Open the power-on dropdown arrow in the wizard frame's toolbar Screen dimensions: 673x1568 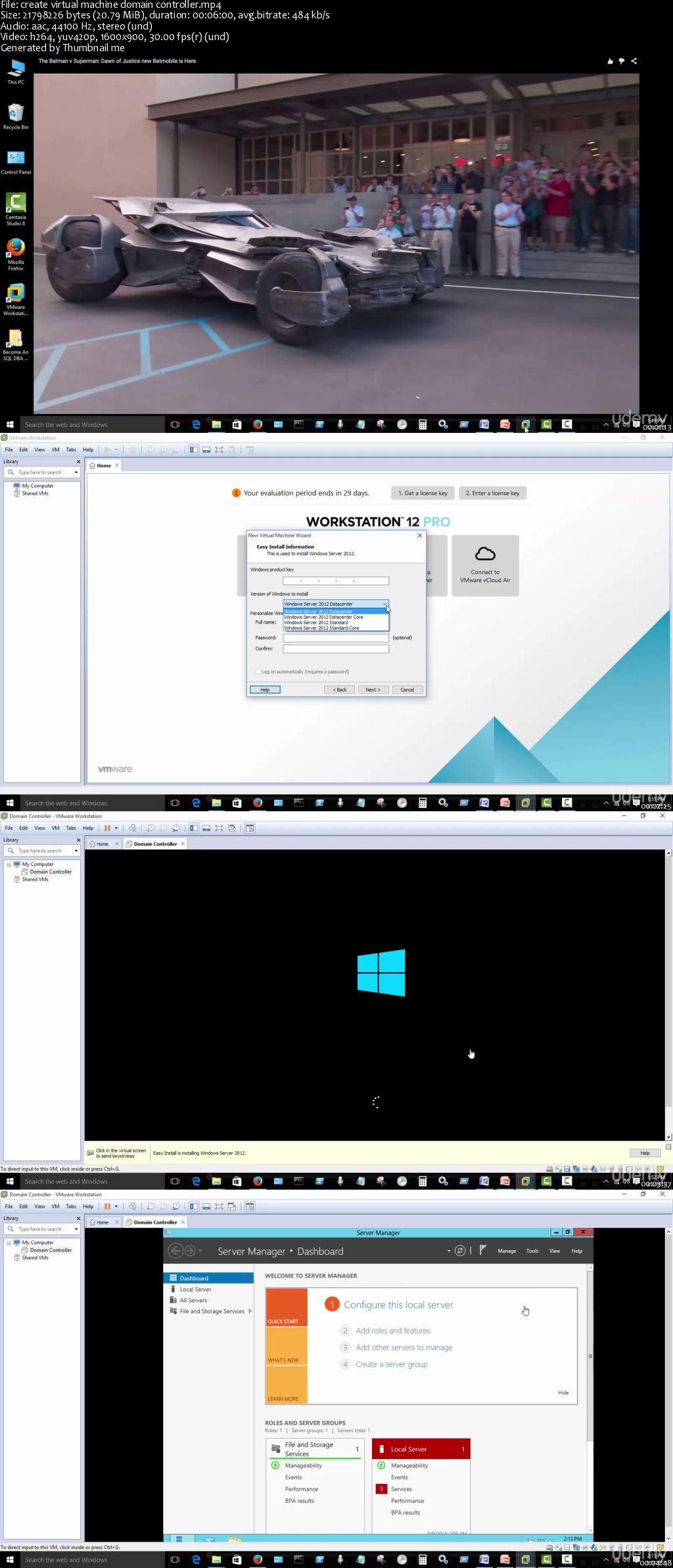tap(116, 450)
